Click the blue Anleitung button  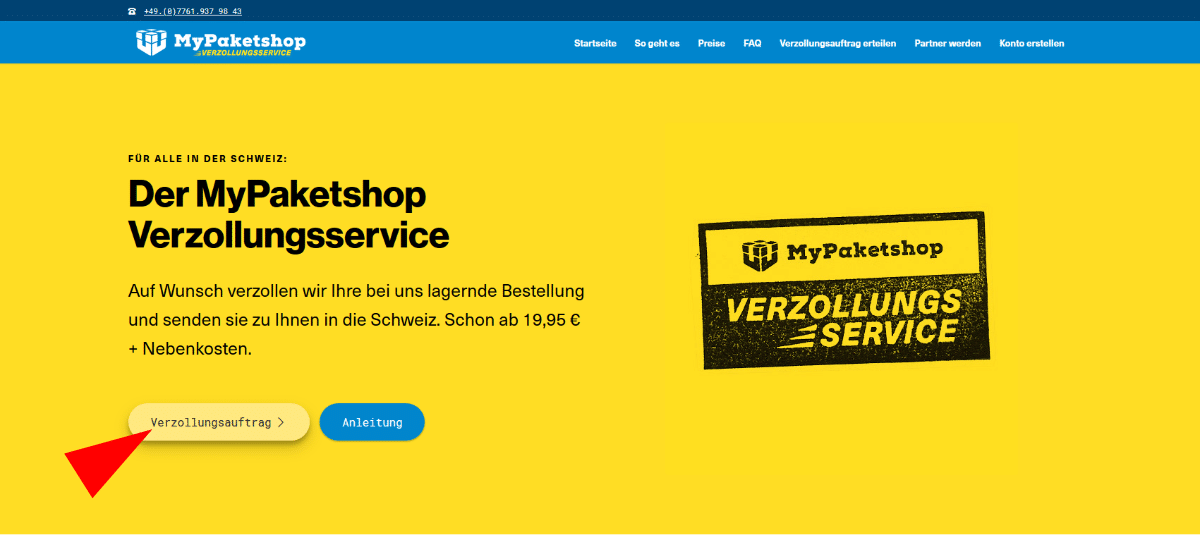tap(372, 423)
